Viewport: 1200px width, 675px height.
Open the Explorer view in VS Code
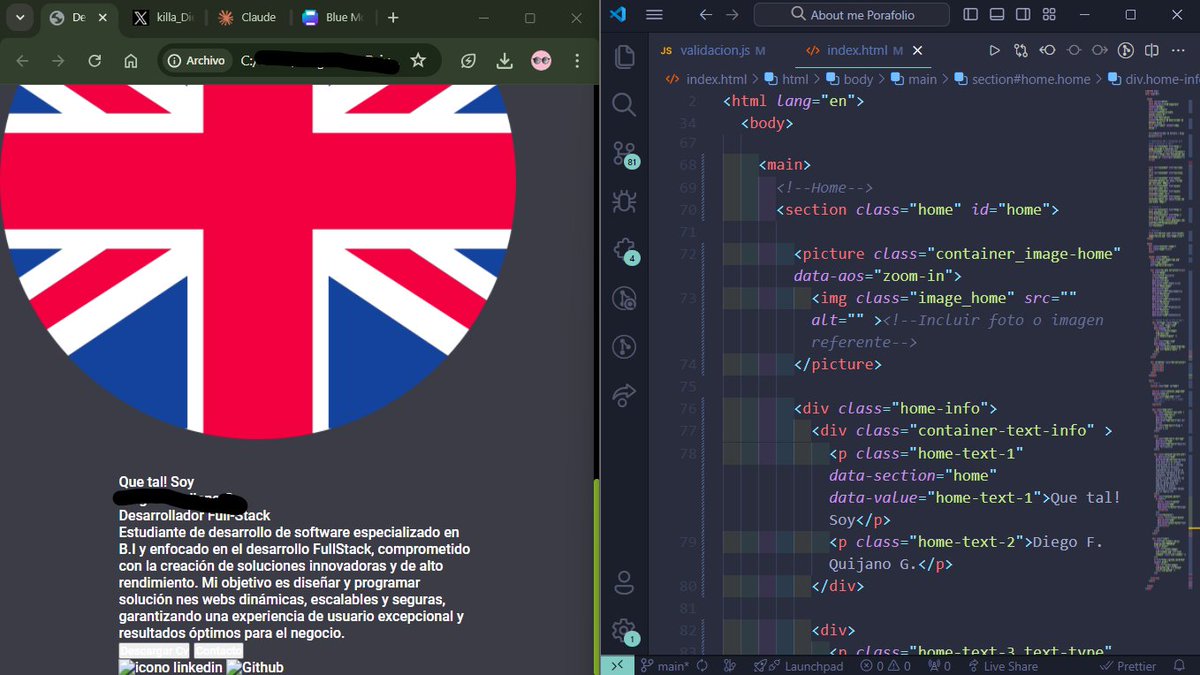tap(625, 56)
